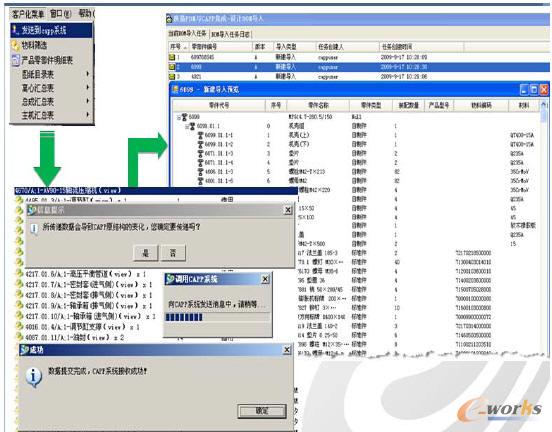Click the task icon of row 4021
552x432 pixels.
(x=172, y=76)
